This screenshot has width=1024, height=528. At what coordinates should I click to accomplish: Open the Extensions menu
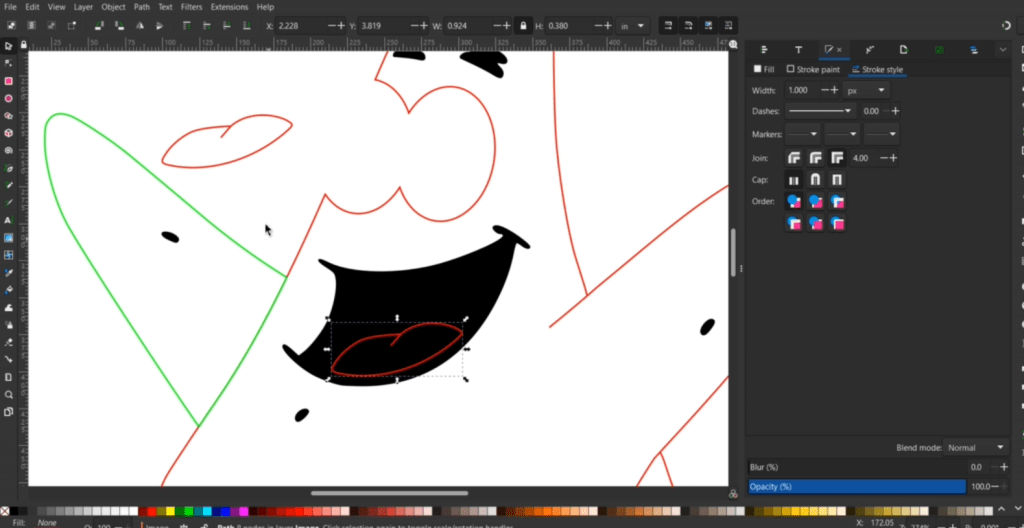tap(228, 7)
